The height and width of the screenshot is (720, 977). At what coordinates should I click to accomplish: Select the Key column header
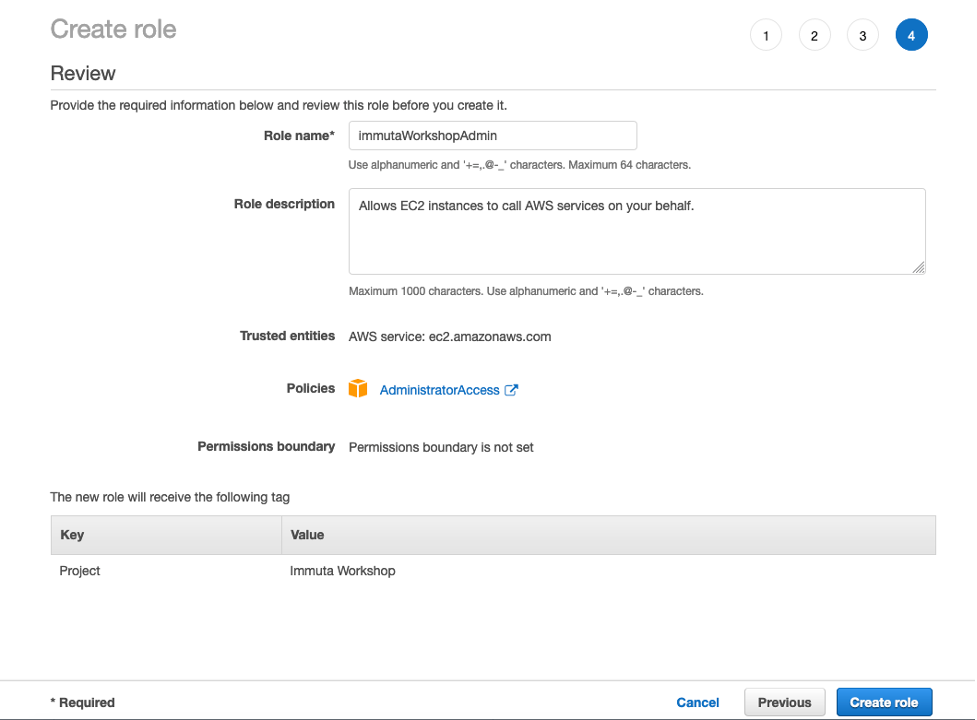tap(166, 535)
